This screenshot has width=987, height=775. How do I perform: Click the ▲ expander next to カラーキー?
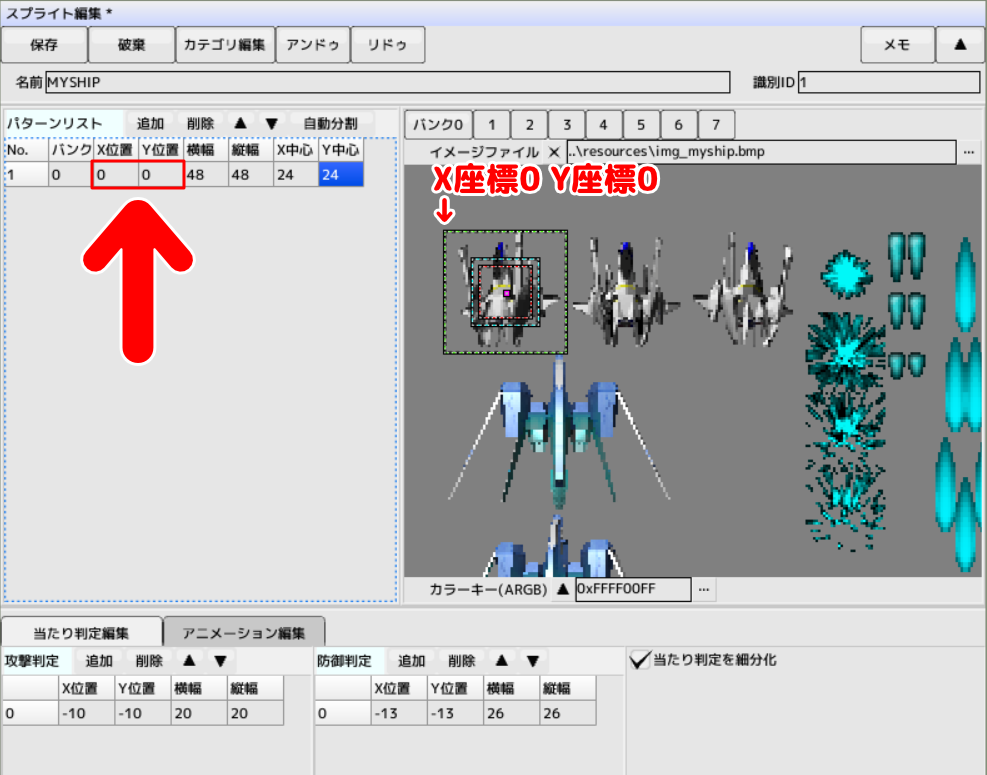[563, 589]
